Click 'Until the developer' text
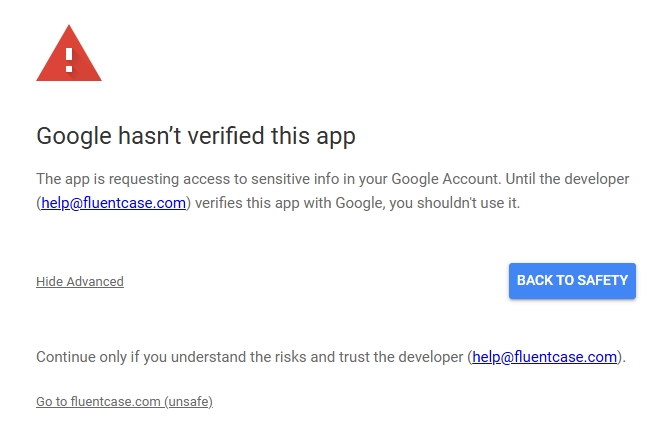 click(x=567, y=179)
